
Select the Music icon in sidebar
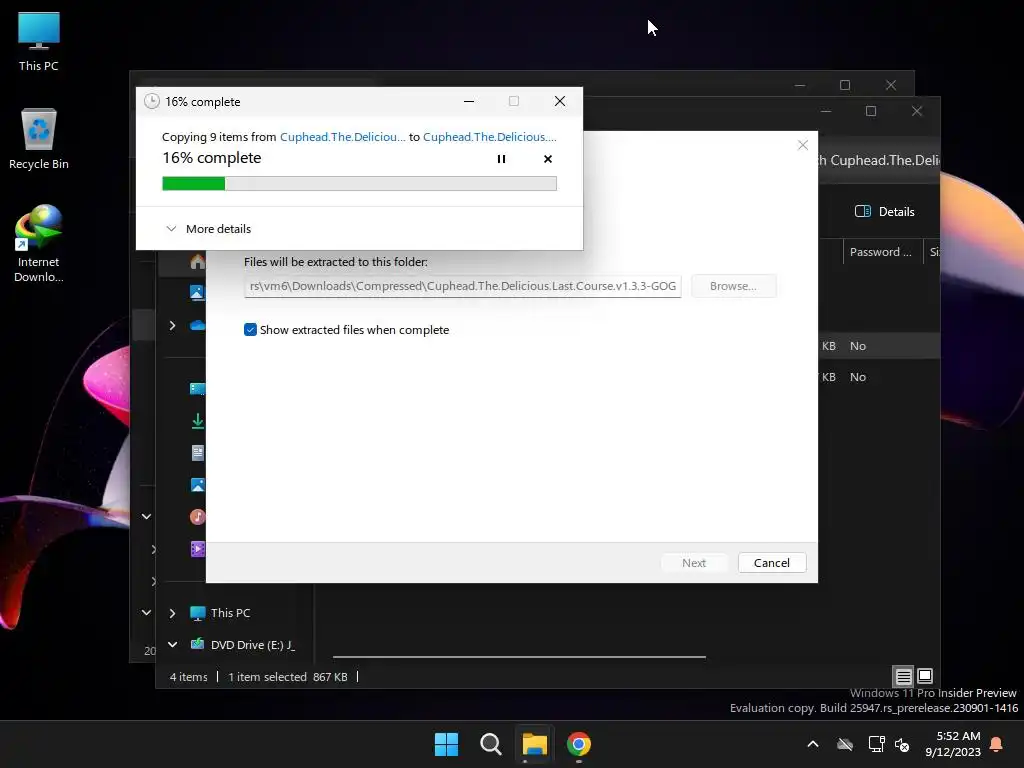tap(197, 517)
